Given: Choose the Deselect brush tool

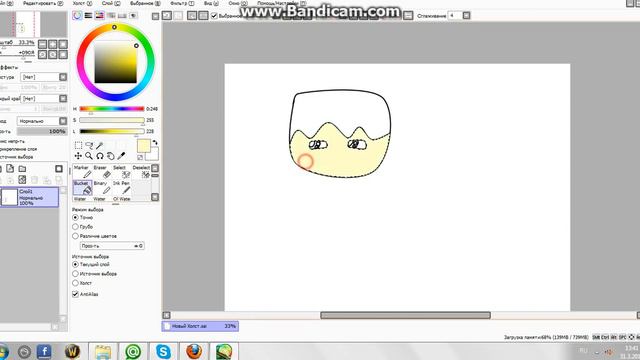Looking at the screenshot, I should point(141,172).
